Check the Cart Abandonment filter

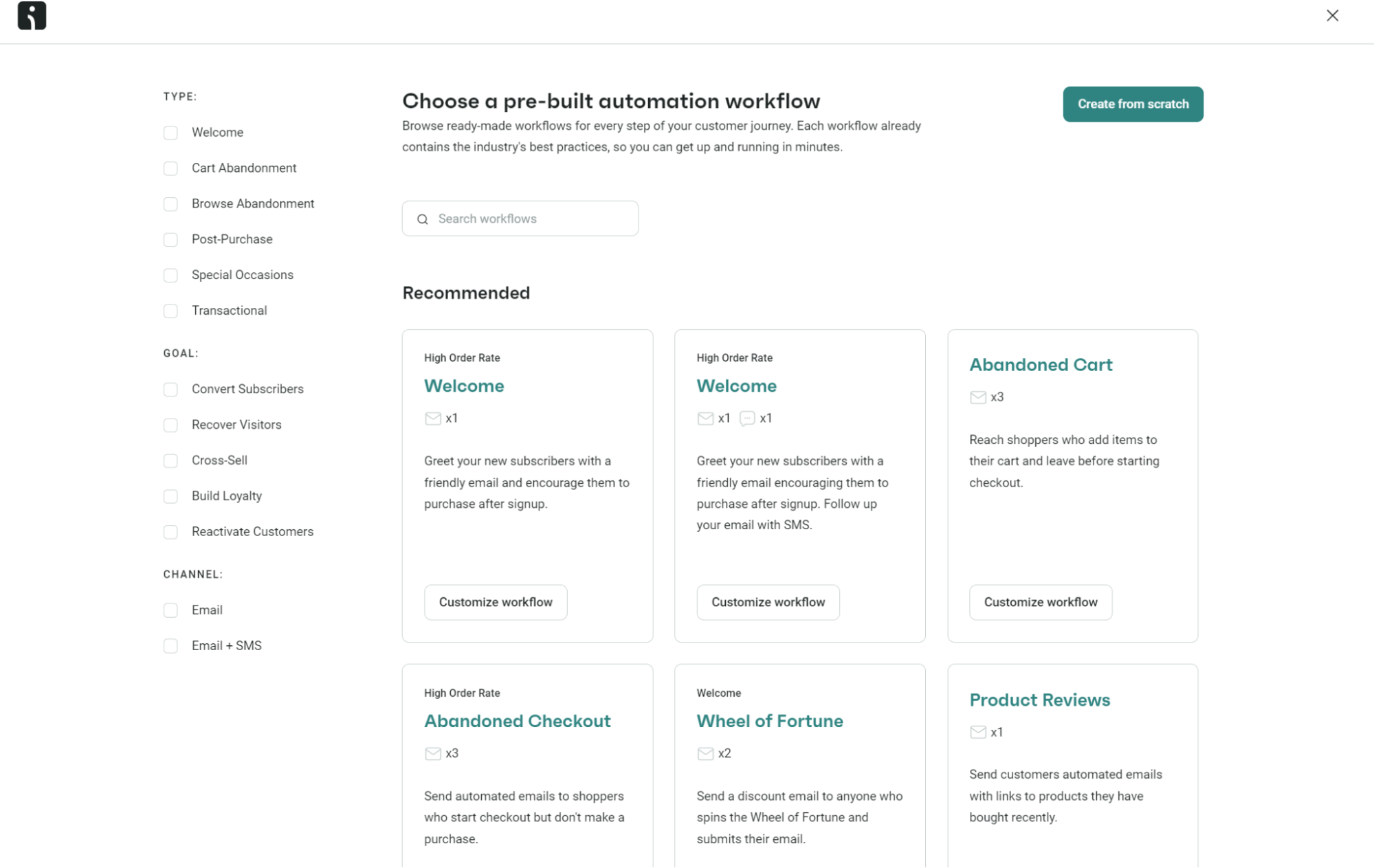pos(170,168)
